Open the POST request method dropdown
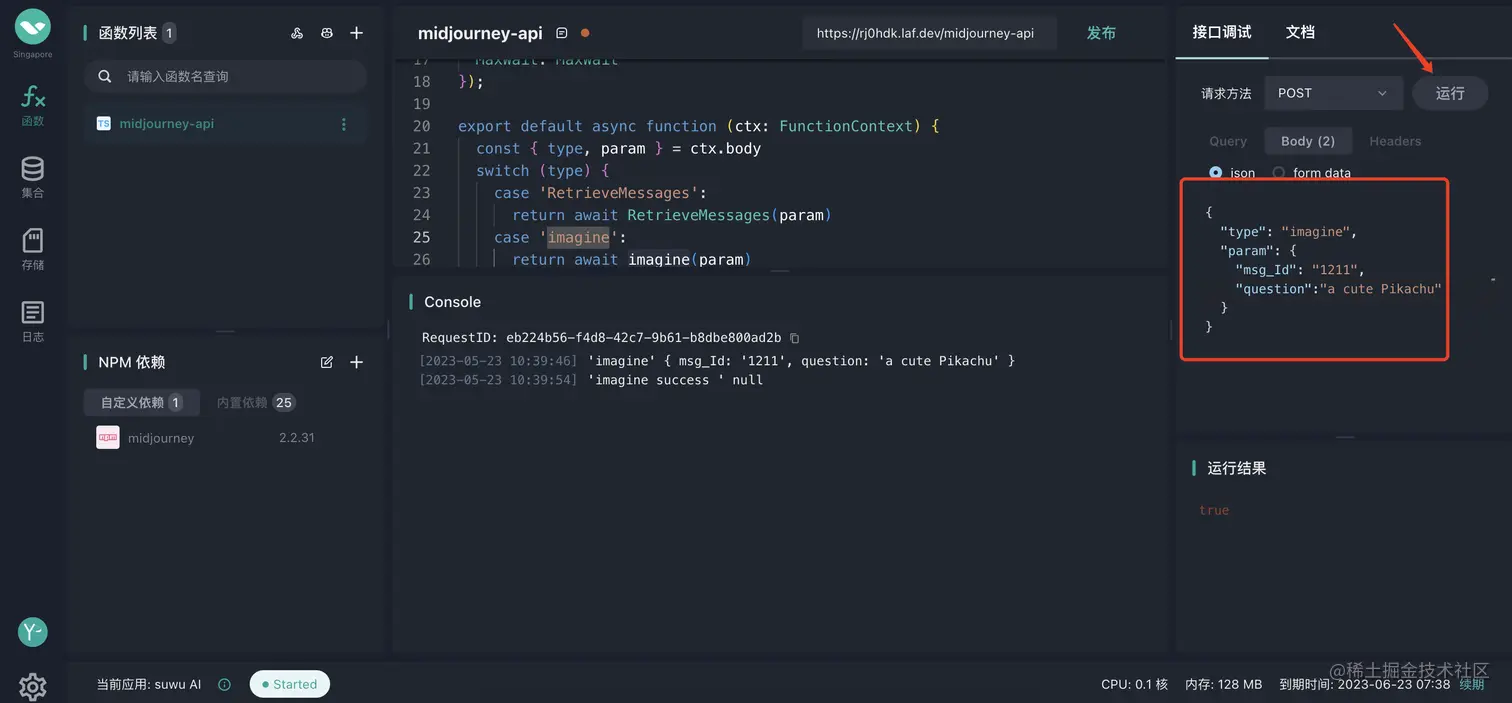 (1333, 93)
